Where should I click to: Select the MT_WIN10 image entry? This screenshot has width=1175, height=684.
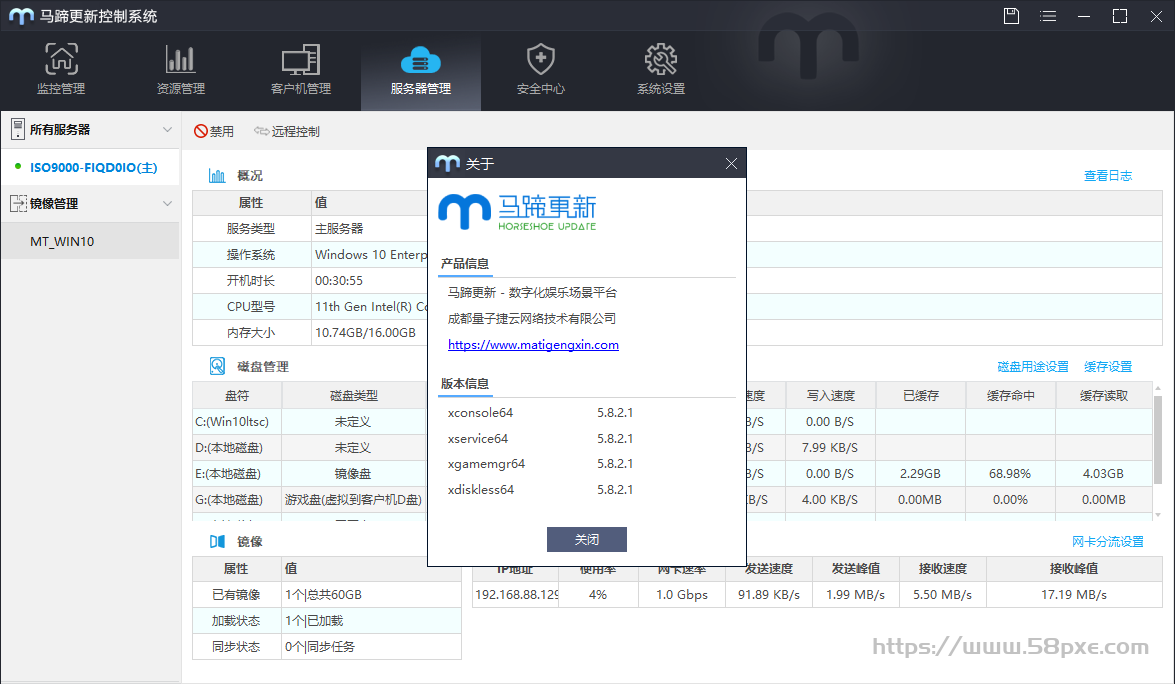[91, 241]
